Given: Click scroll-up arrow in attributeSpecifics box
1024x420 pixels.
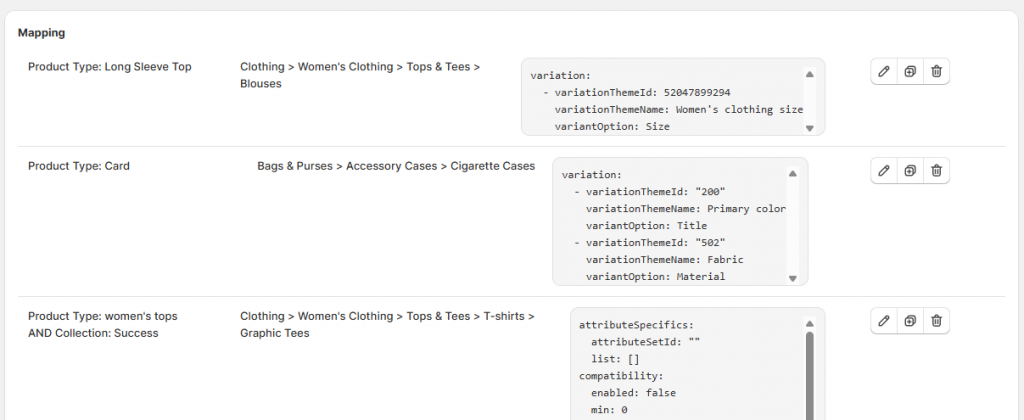Looking at the screenshot, I should tap(810, 324).
